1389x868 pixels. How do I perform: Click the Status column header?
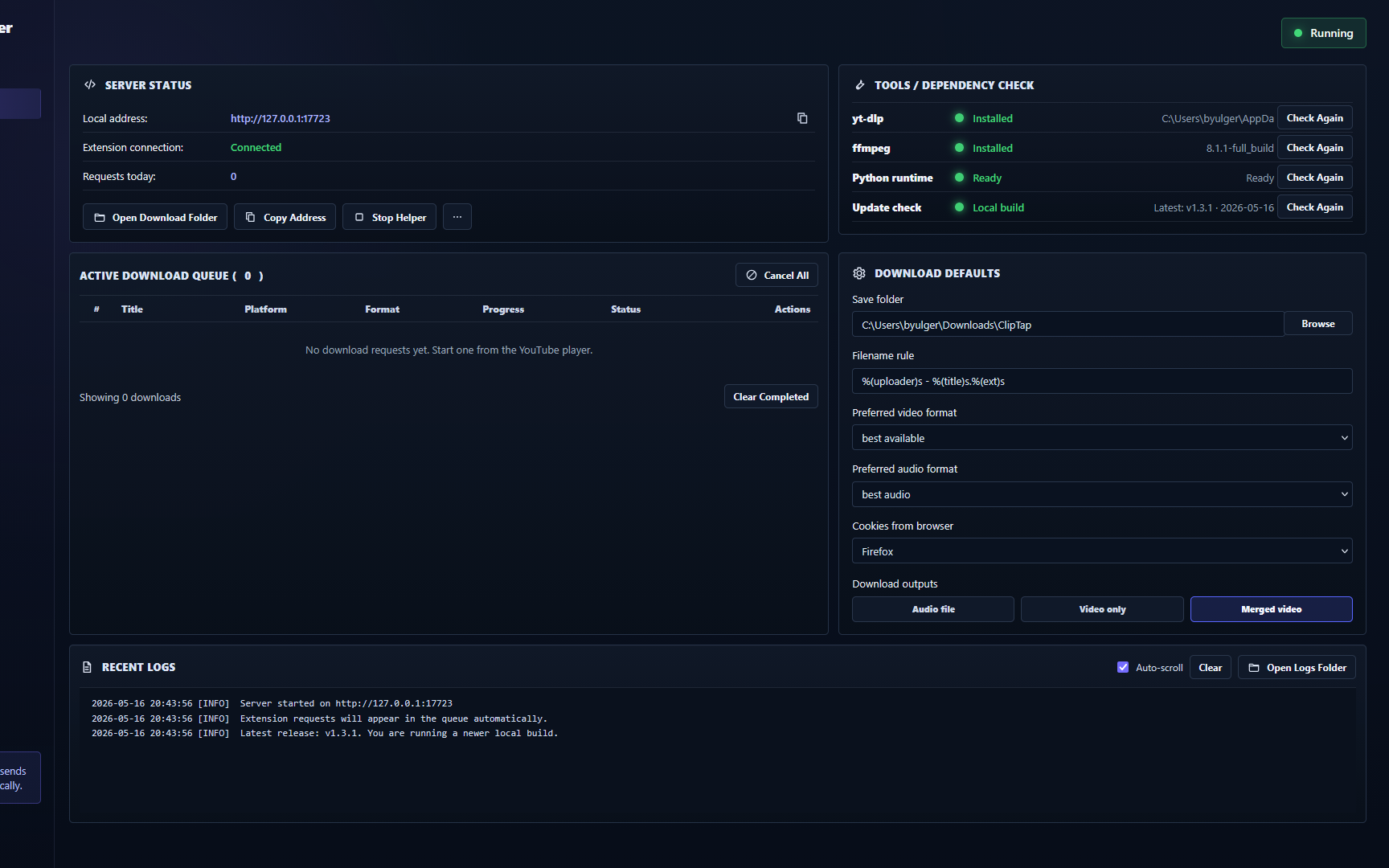(x=625, y=309)
